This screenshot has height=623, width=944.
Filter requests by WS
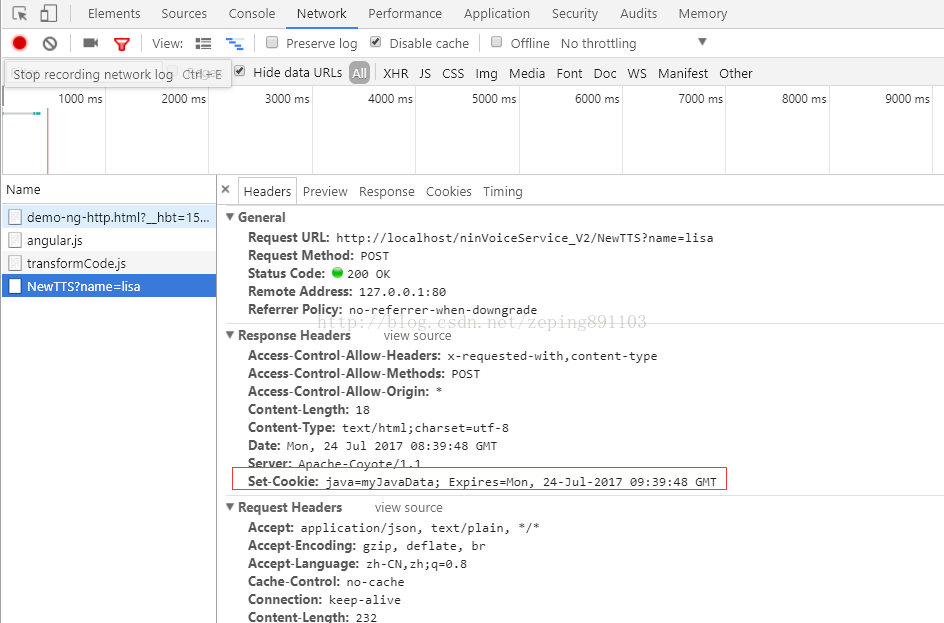[636, 73]
